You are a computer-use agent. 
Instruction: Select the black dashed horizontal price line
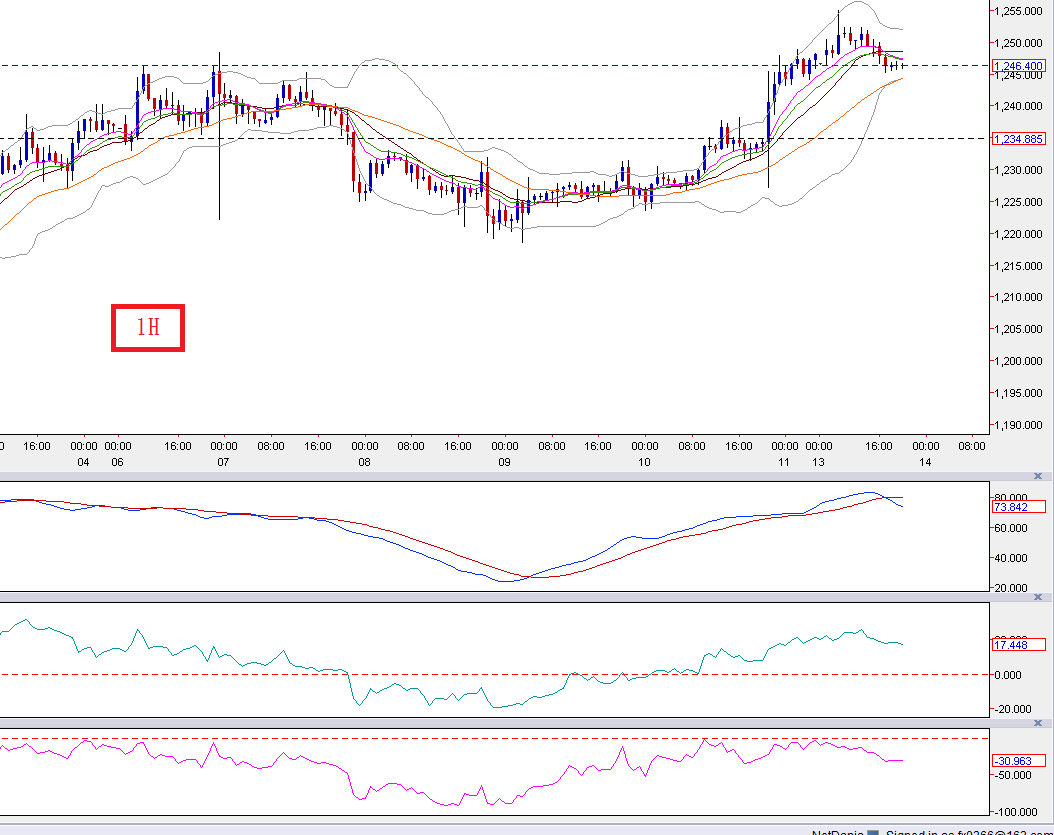(x=495, y=138)
